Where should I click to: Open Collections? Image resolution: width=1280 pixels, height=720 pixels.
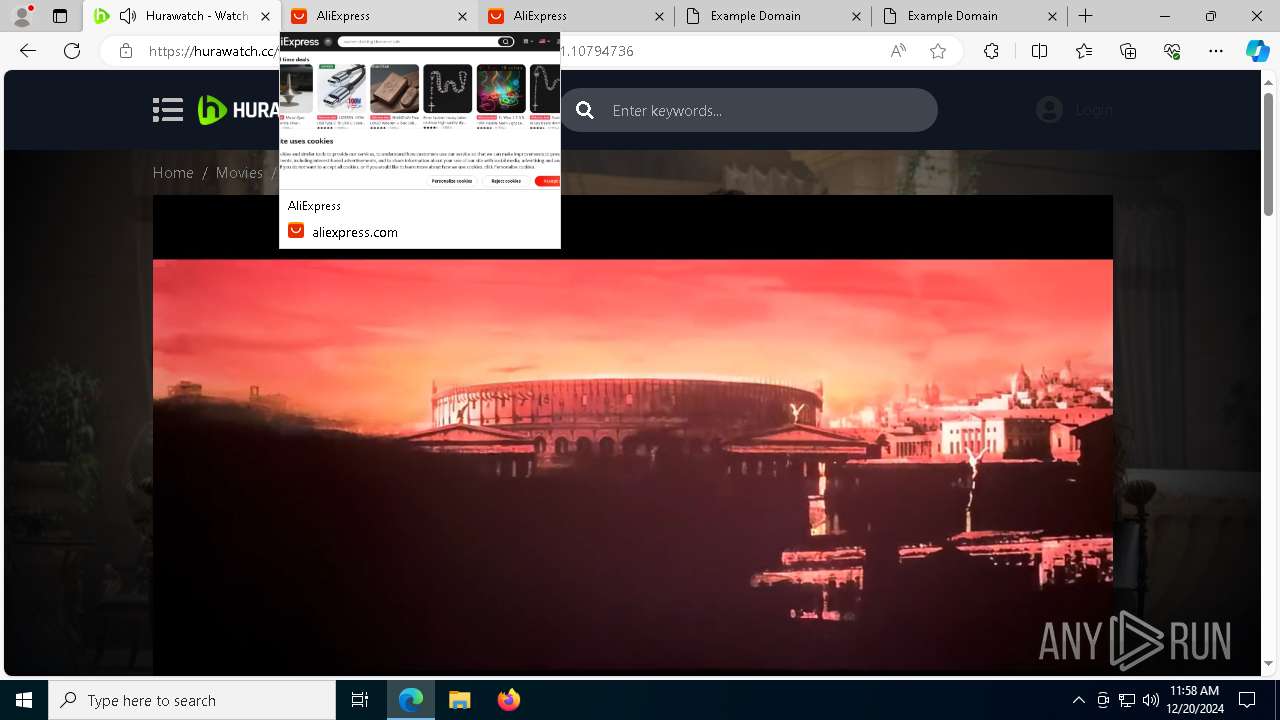[1128, 51]
